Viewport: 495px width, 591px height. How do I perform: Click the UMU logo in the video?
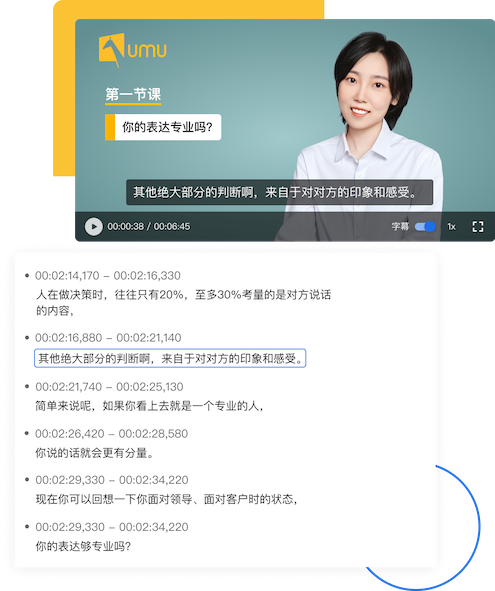pos(132,50)
